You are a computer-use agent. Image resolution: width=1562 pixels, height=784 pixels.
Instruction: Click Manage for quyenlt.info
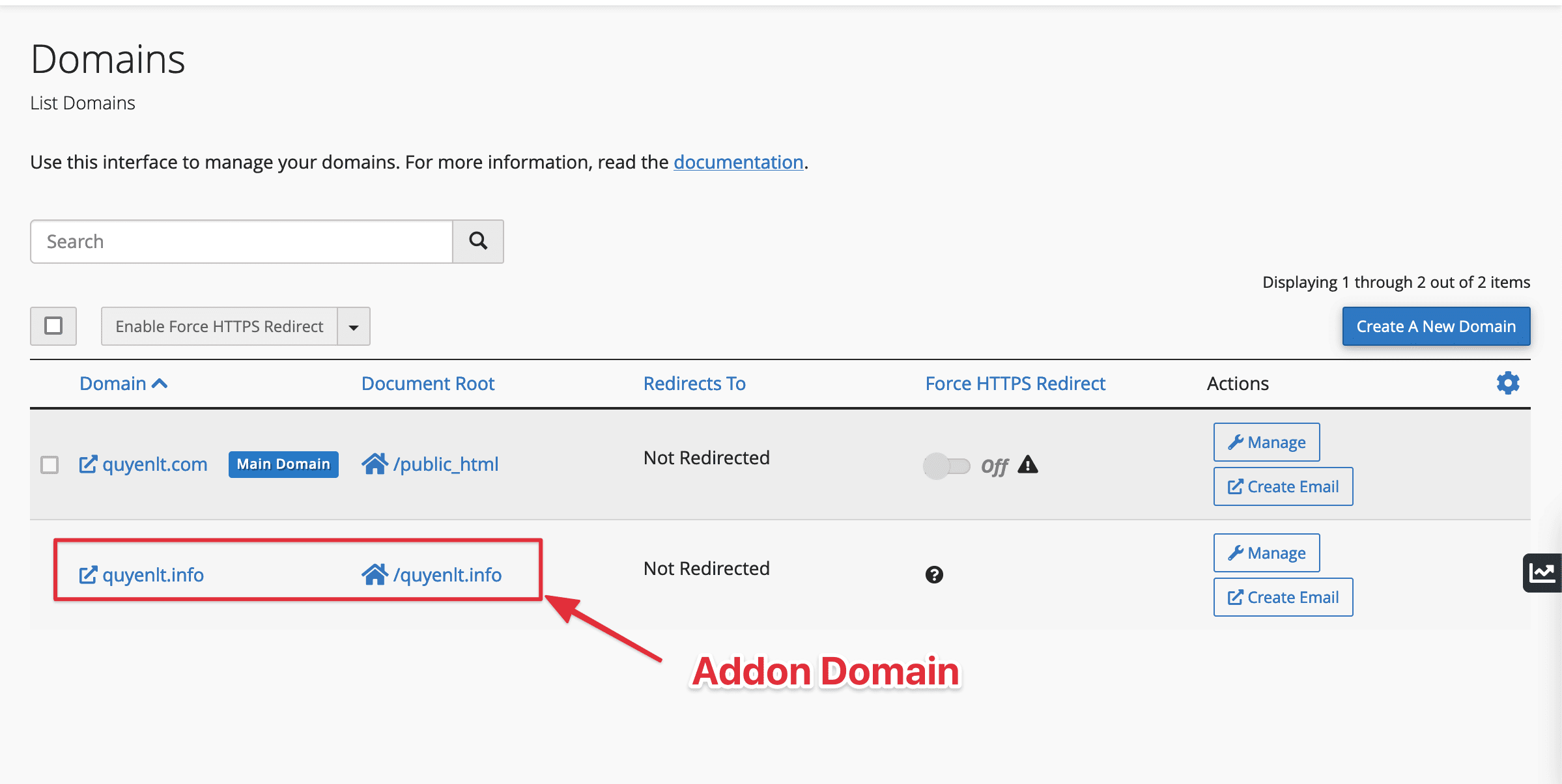tap(1266, 552)
